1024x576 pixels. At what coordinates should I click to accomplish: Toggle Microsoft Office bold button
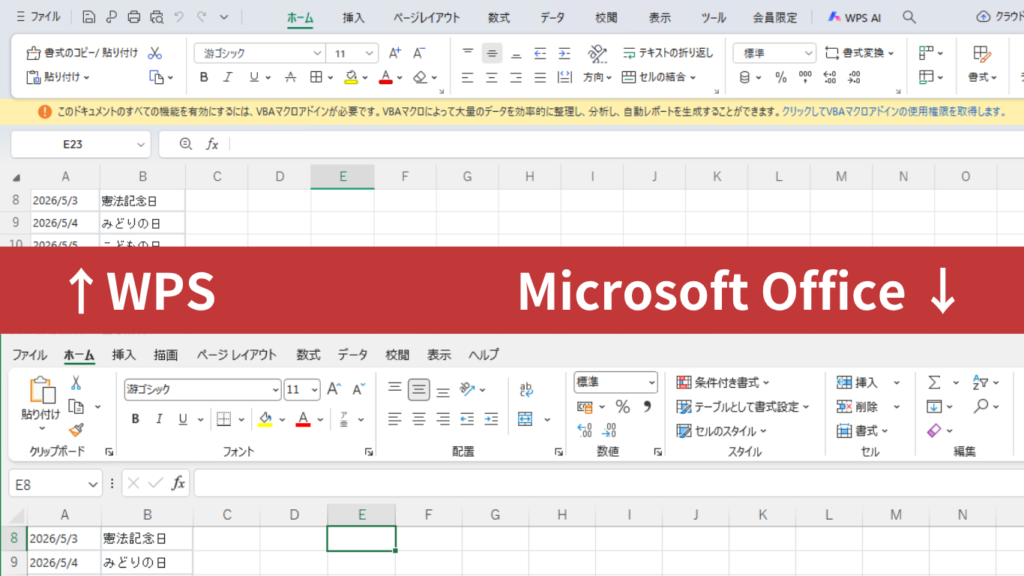135,419
